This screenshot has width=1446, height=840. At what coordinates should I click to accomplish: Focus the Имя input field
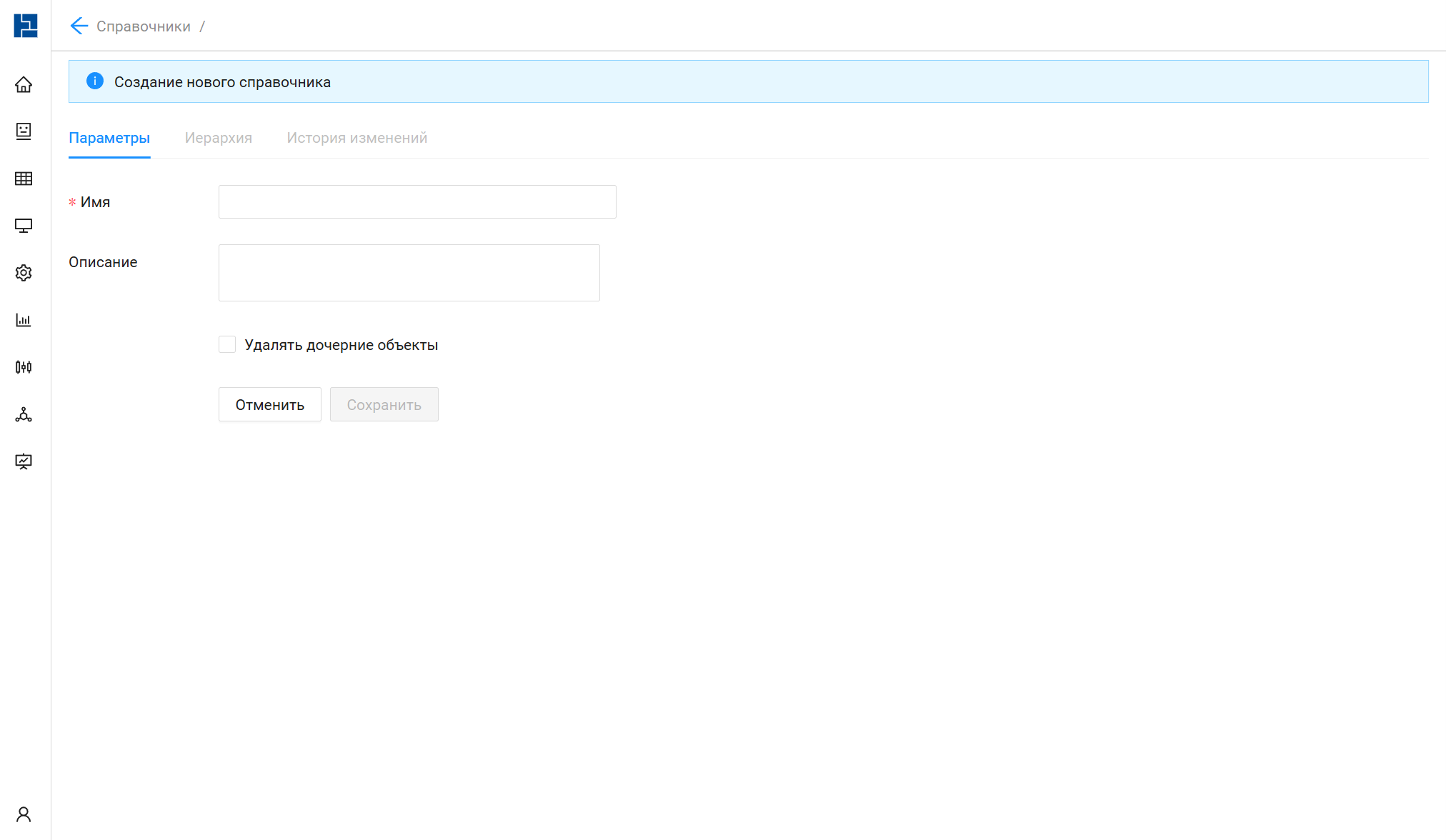(x=417, y=202)
